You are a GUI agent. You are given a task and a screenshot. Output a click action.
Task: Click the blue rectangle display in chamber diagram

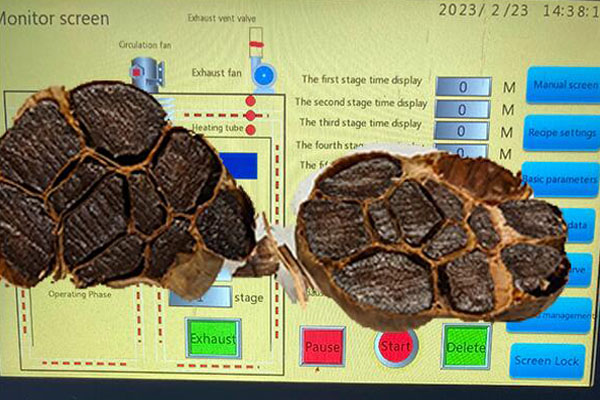point(238,166)
